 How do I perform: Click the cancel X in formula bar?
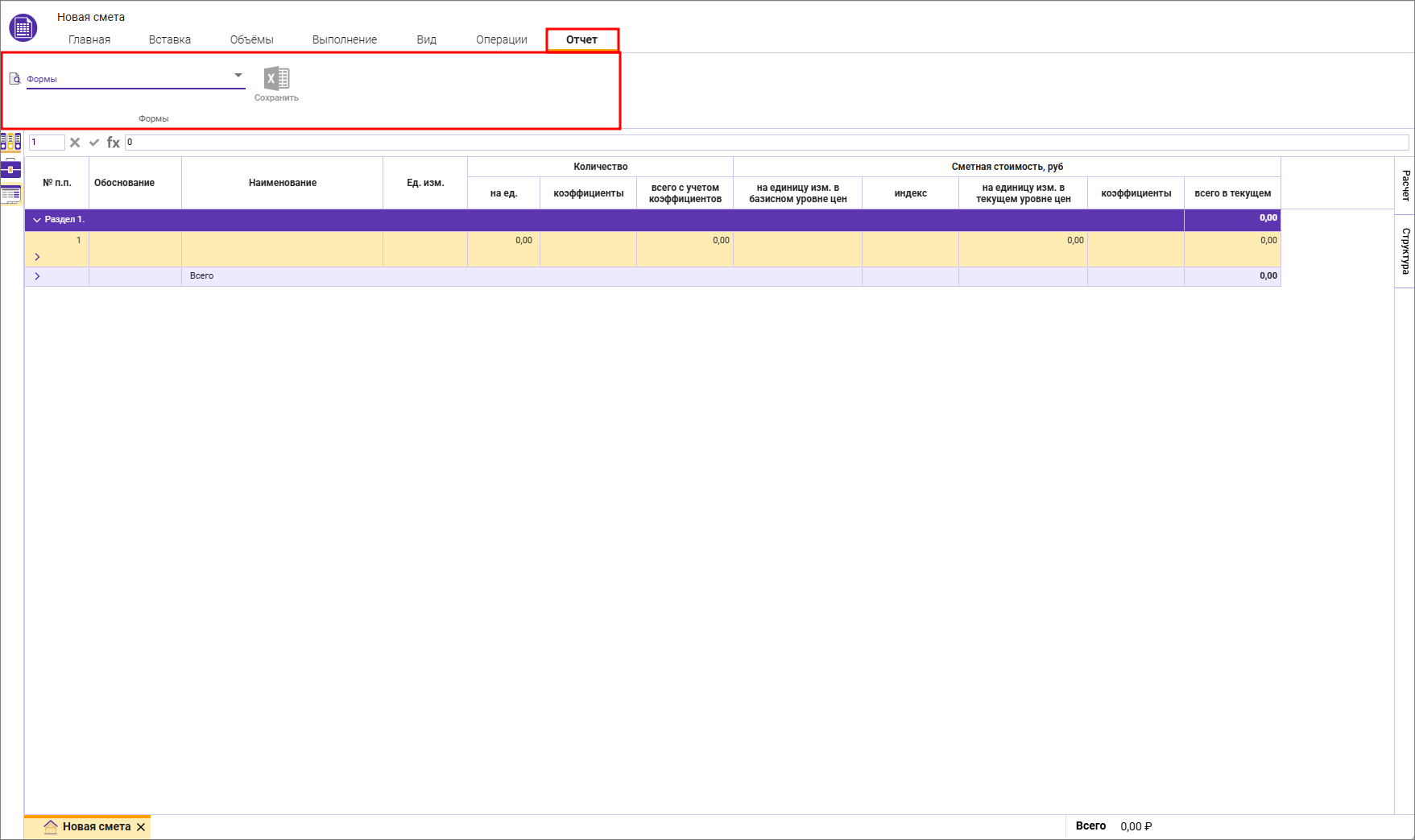[75, 143]
